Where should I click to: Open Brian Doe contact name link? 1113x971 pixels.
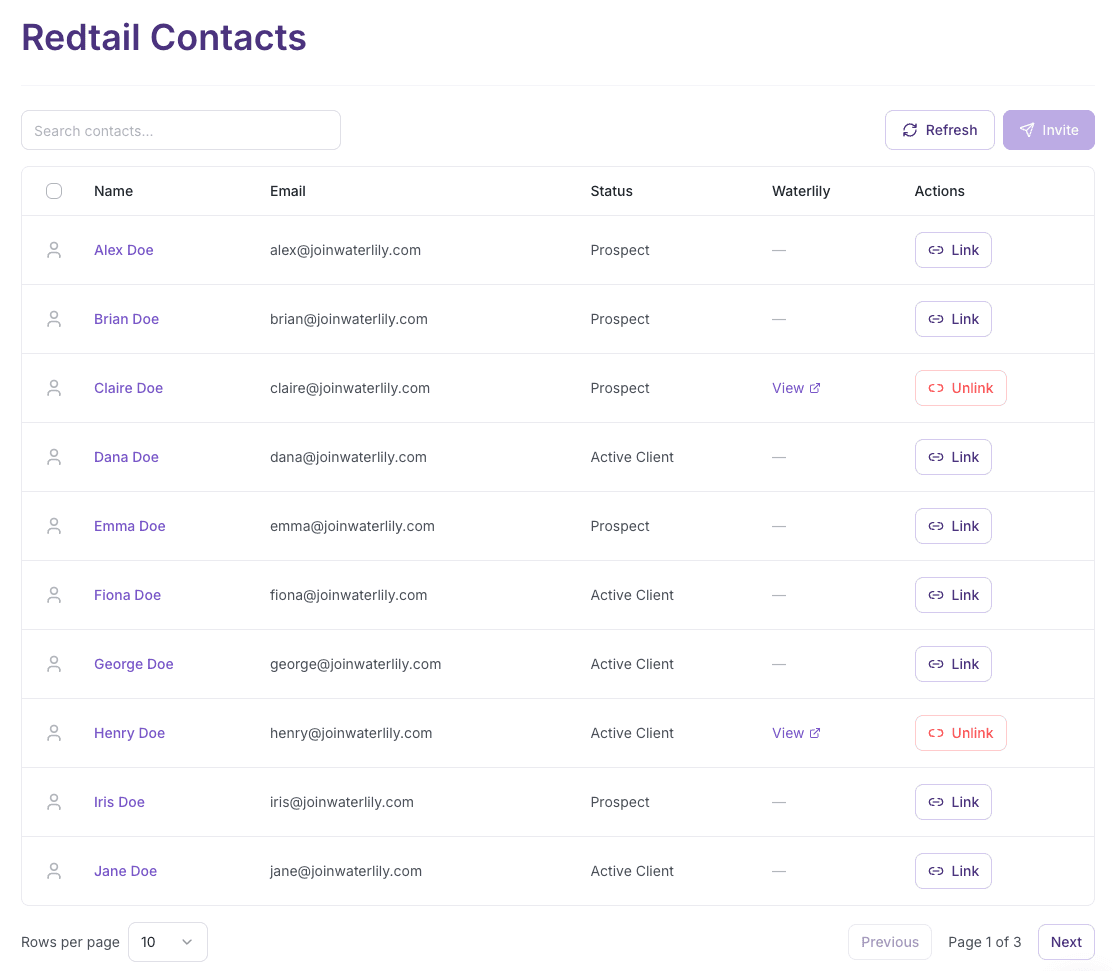click(126, 319)
